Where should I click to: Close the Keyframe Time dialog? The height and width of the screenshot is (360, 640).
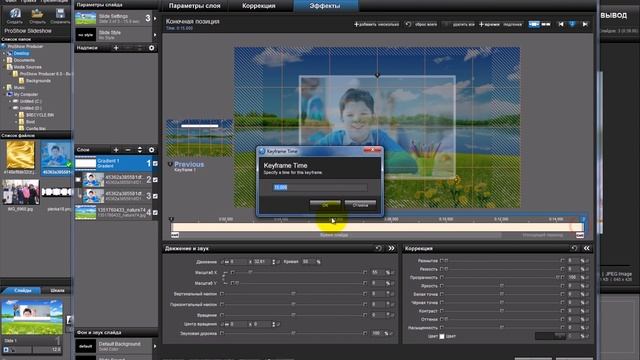(x=372, y=151)
